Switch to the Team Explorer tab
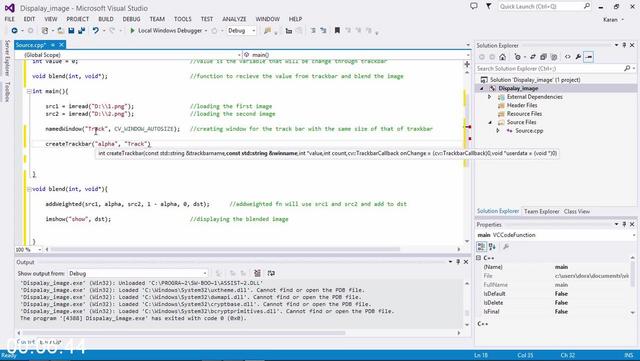 (x=541, y=211)
